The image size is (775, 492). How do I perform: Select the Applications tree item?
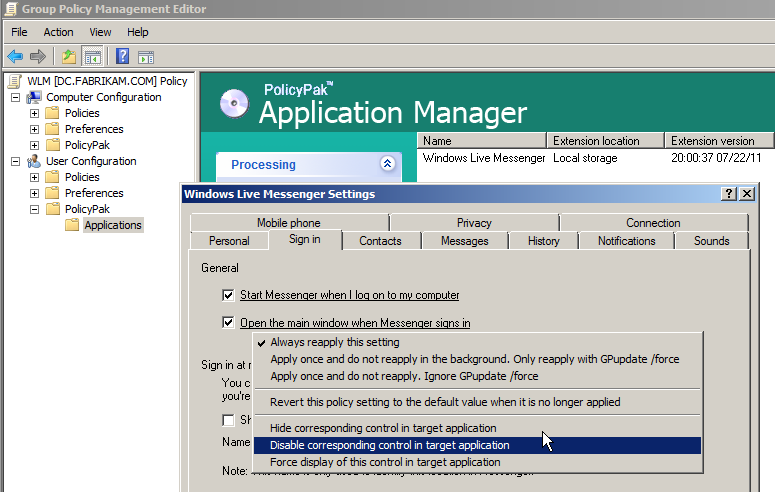[x=112, y=225]
